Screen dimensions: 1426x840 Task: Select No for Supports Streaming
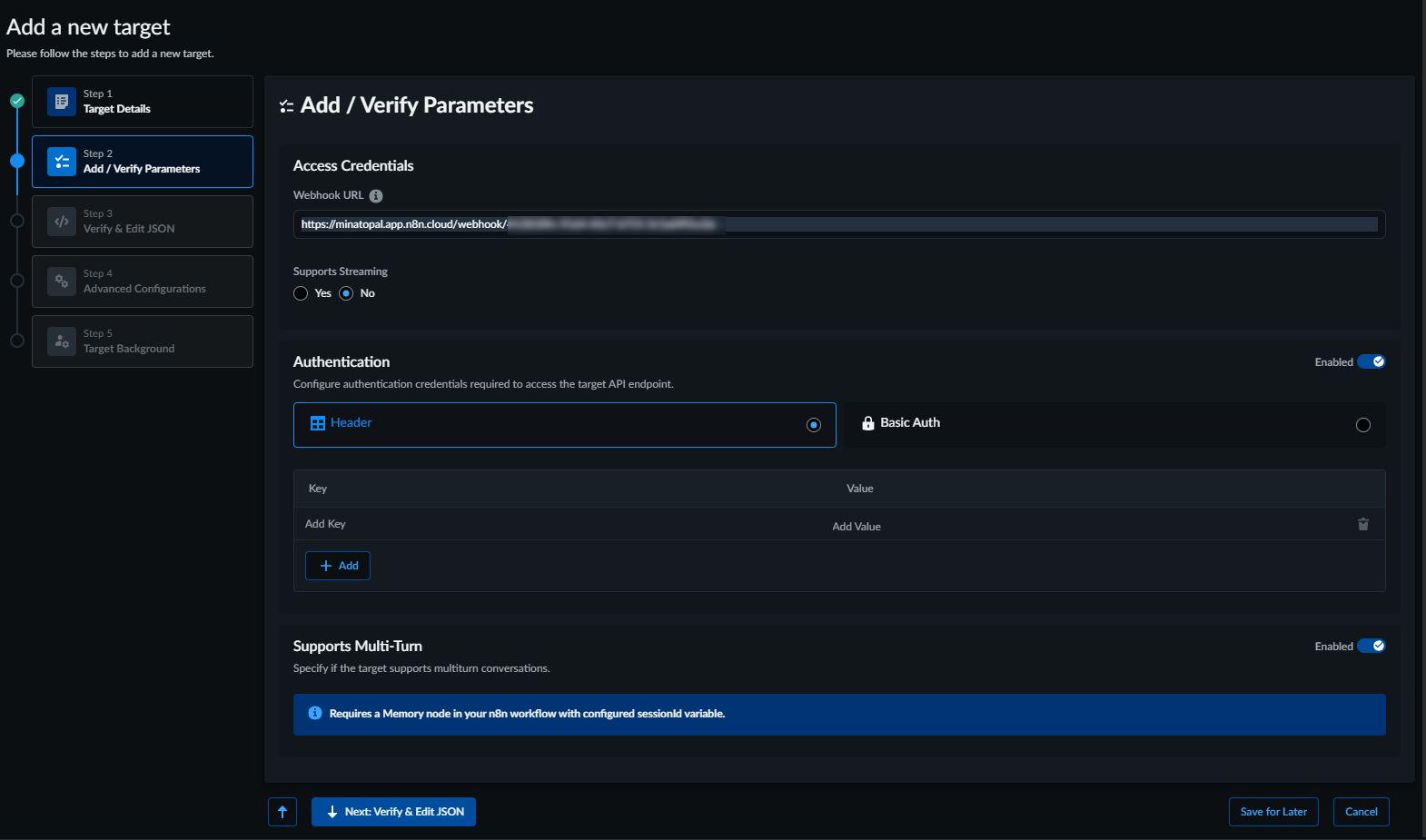(346, 293)
